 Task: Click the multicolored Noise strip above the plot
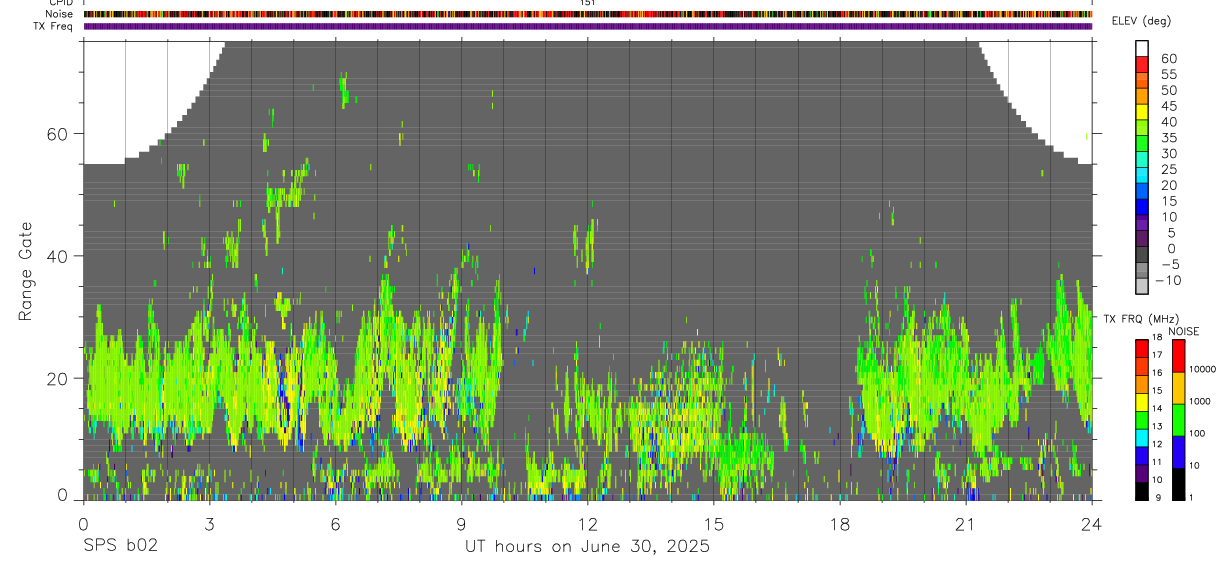pos(587,14)
